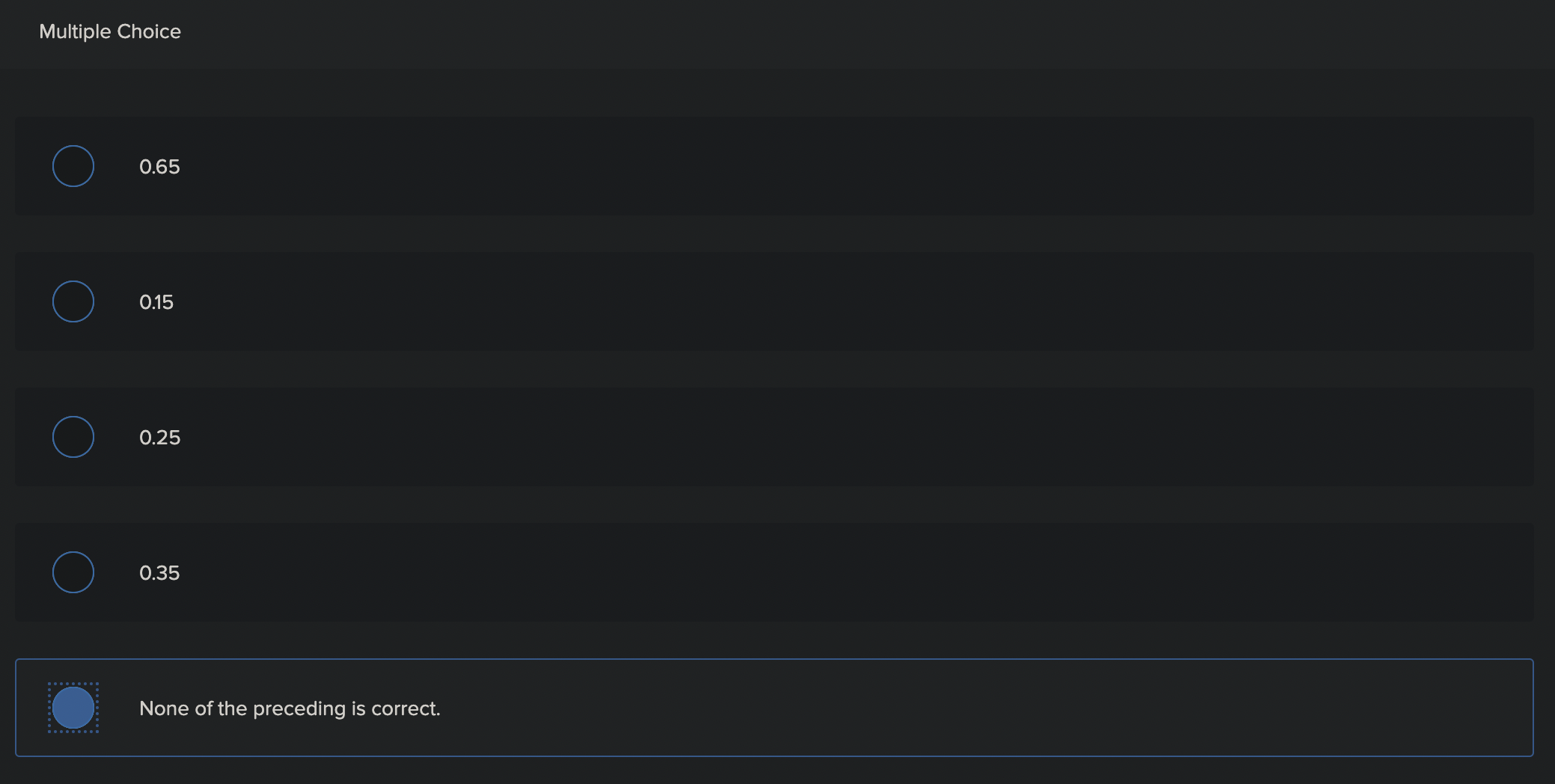
Task: Click the outlined answer card at the bottom
Action: 748,707
